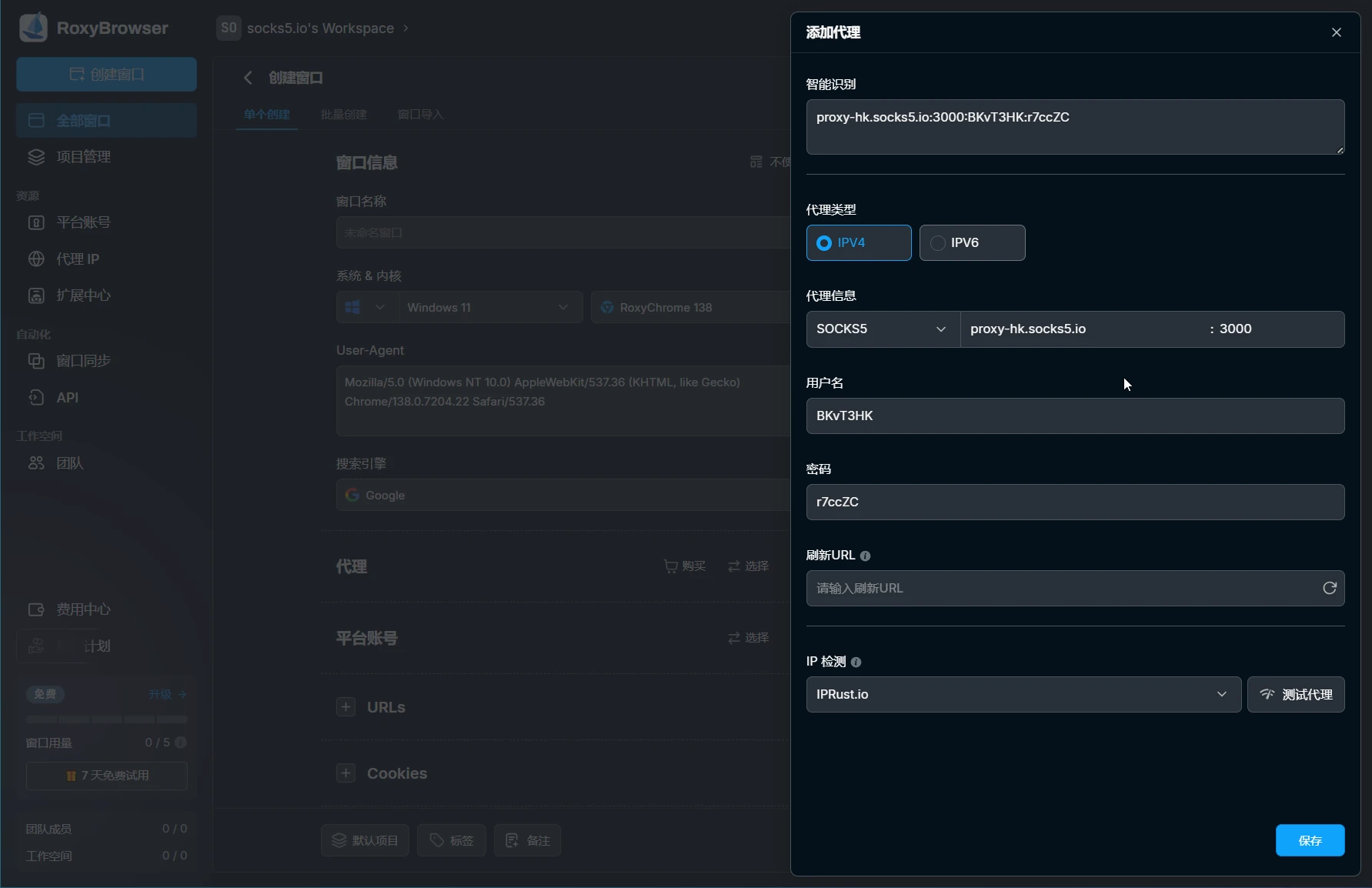Click the 默认项目 button
The width and height of the screenshot is (1372, 888).
tap(365, 840)
